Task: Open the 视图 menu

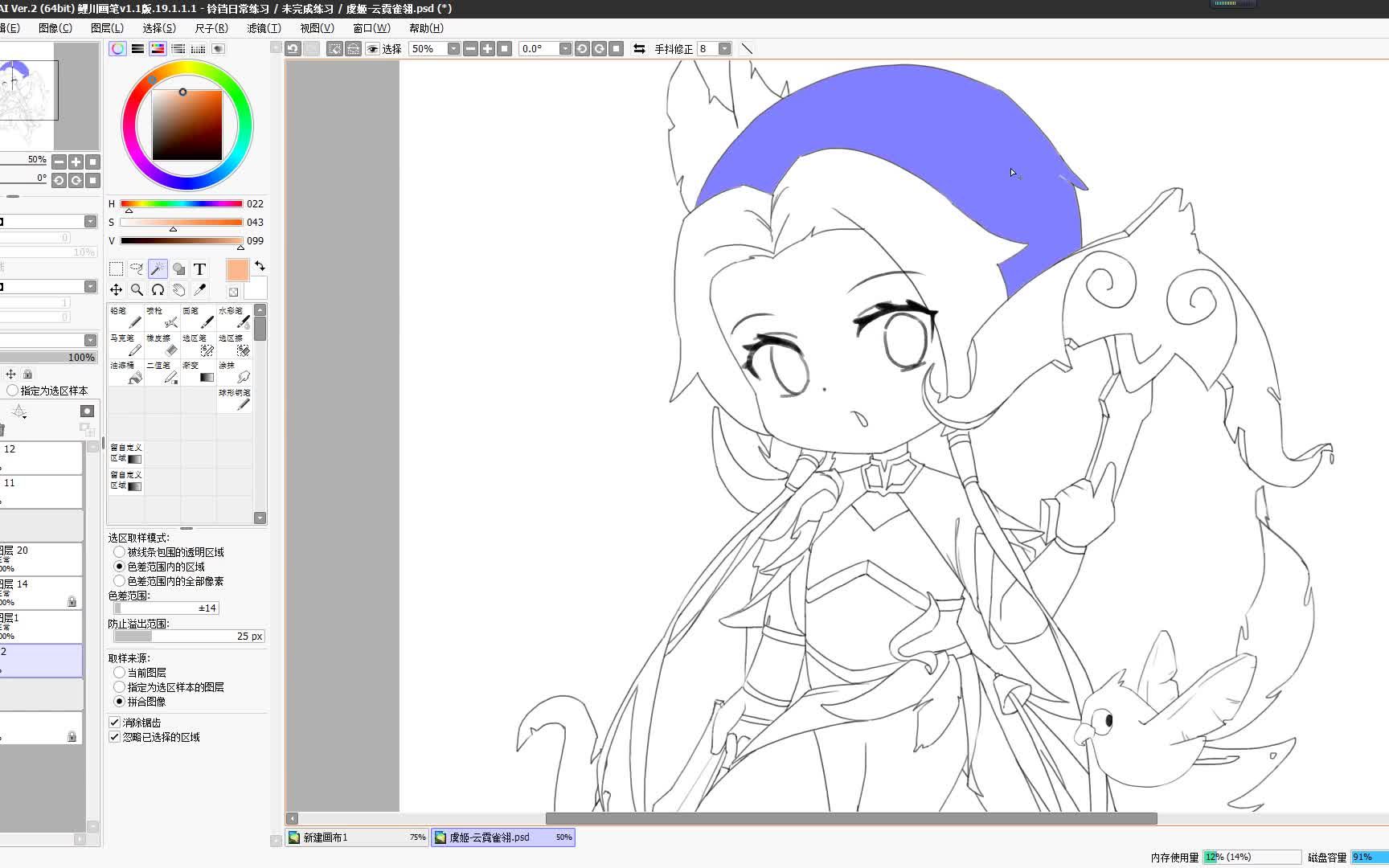Action: coord(317,28)
